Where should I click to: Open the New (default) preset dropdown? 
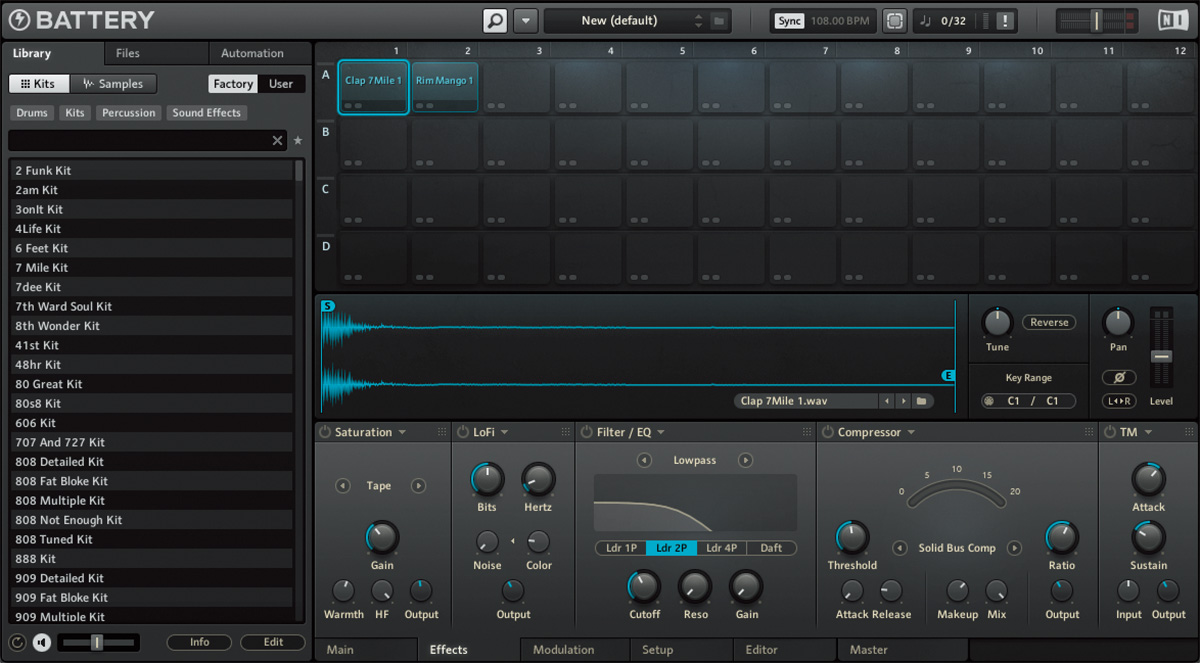pyautogui.click(x=626, y=20)
